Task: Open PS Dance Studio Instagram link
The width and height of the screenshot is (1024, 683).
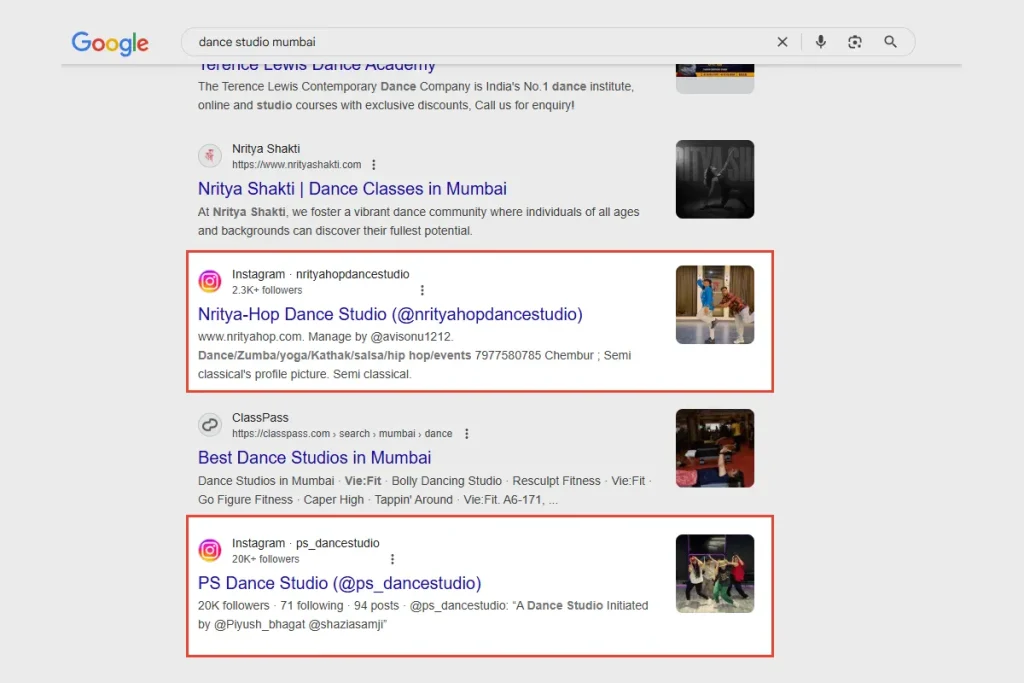Action: [x=340, y=583]
